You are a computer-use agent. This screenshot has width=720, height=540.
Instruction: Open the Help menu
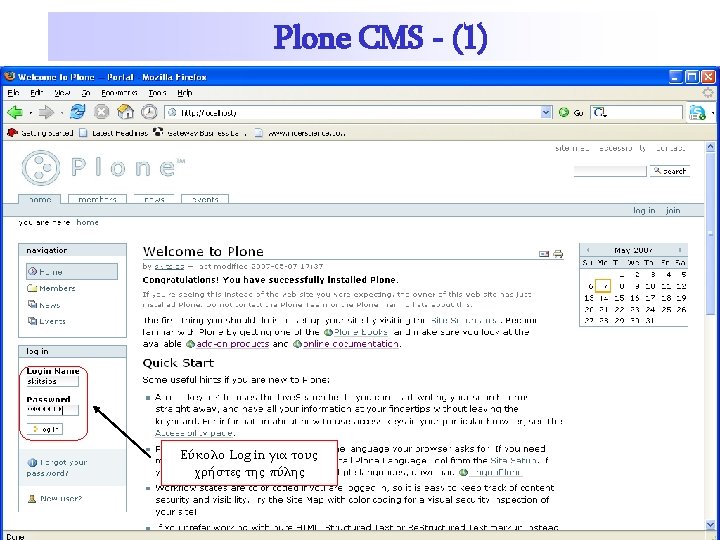tap(185, 93)
